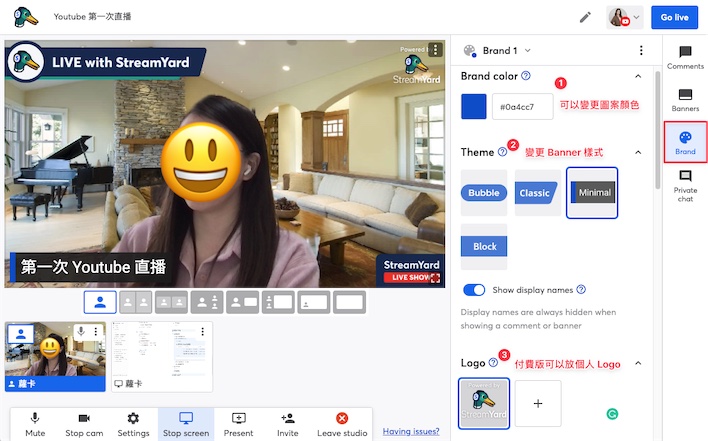Open the Having issues? link
This screenshot has width=708, height=441.
pos(411,432)
